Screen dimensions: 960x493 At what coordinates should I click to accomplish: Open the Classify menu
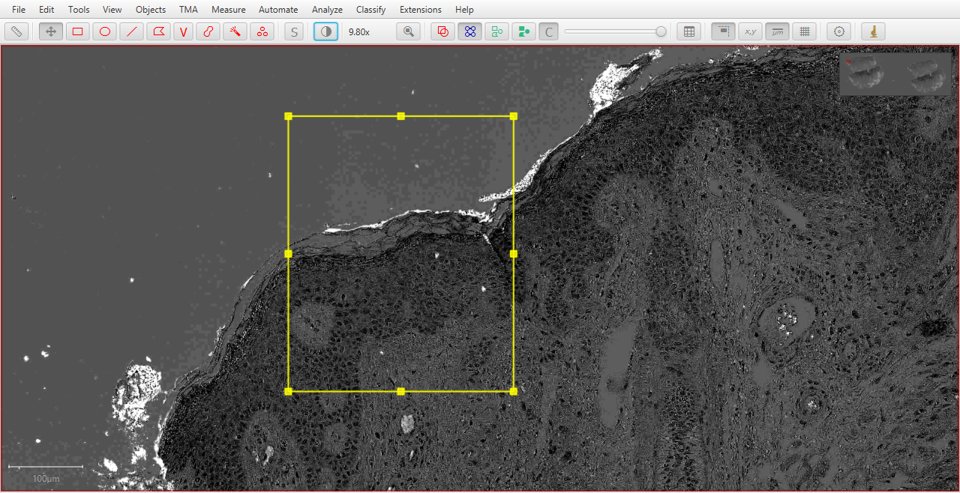click(x=371, y=10)
